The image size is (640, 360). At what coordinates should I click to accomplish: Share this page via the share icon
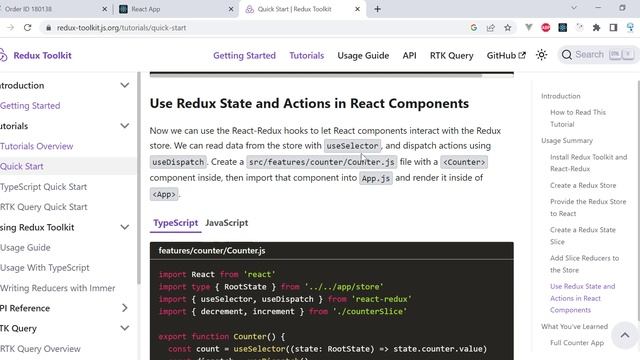491,28
